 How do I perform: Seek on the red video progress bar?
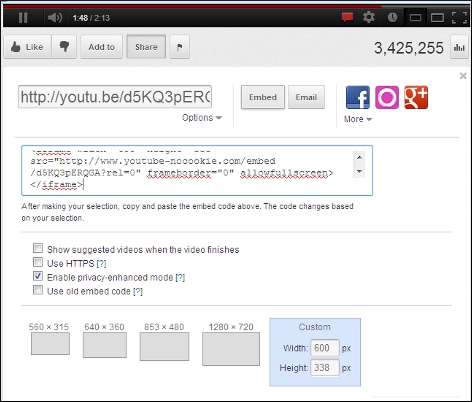[x=192, y=7]
